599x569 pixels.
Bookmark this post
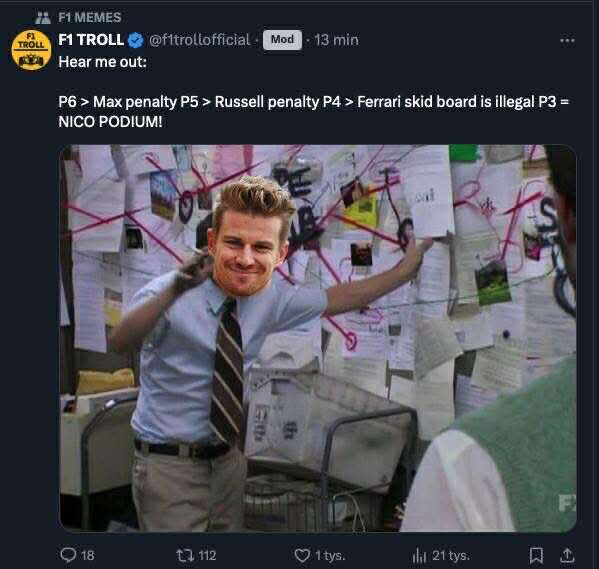536,555
